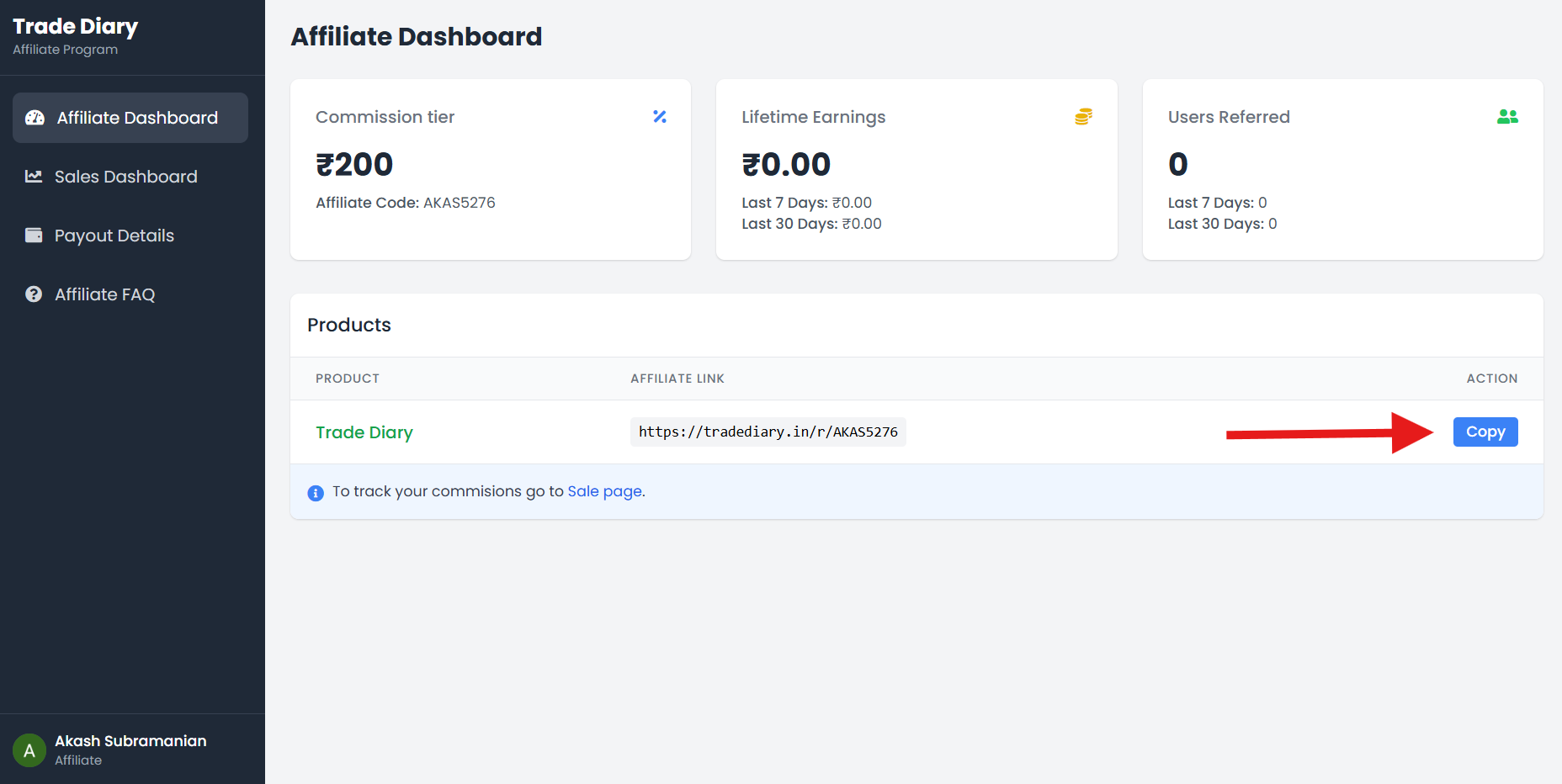Click the blue info icon beside tracking note
Image resolution: width=1562 pixels, height=784 pixels.
click(x=316, y=493)
